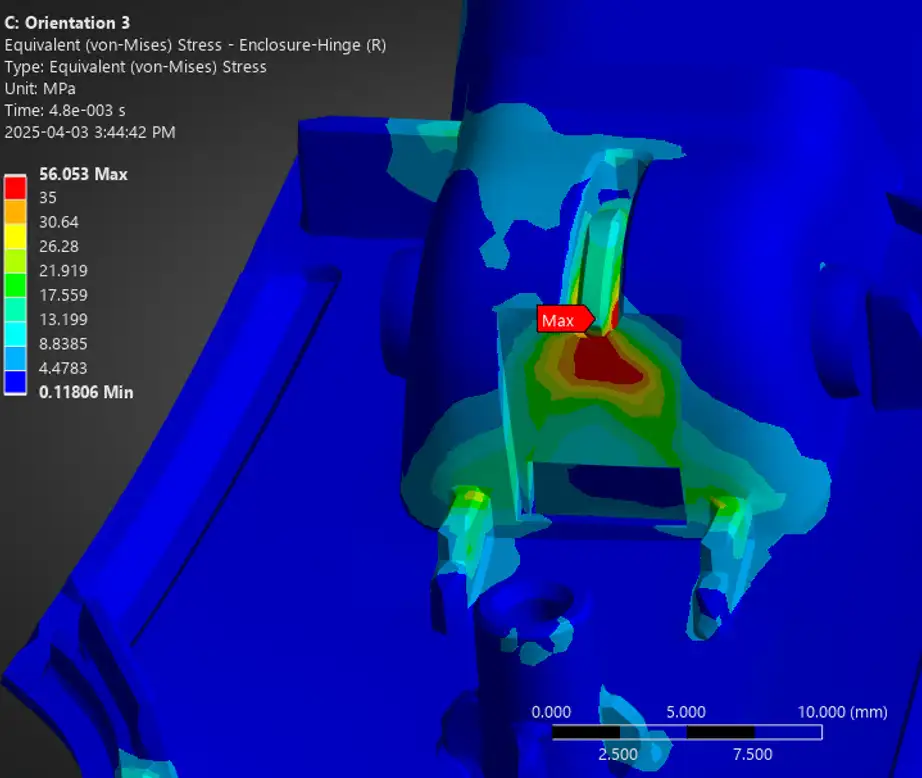Click legend value 26.28
Screen dimensions: 922x778
click(58, 246)
